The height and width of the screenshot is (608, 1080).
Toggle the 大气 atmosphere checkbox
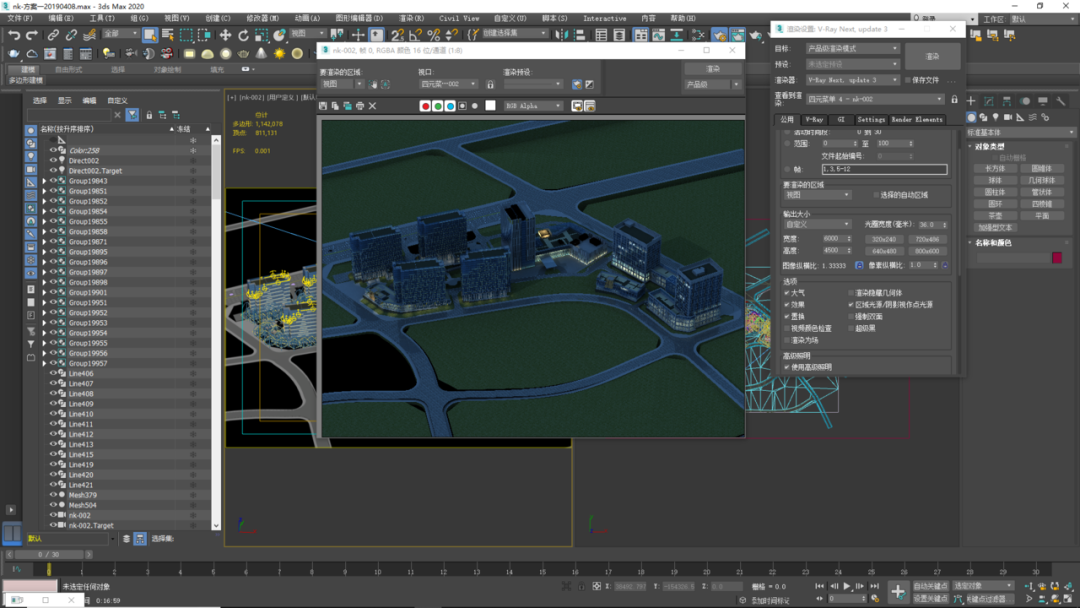click(787, 293)
